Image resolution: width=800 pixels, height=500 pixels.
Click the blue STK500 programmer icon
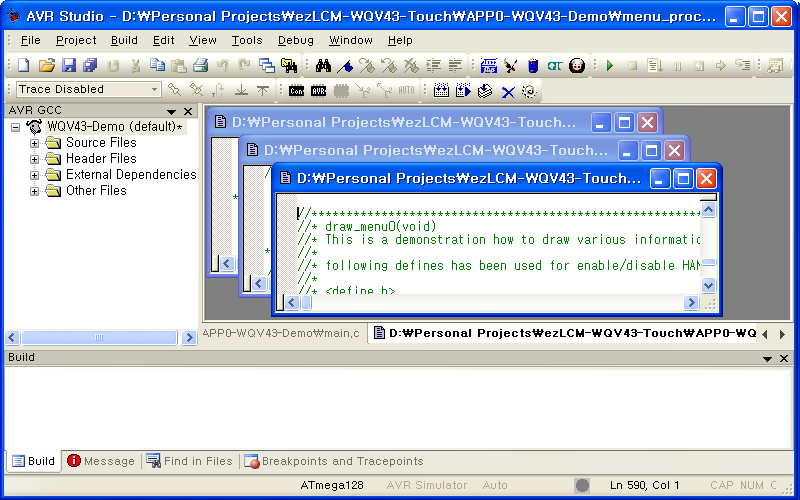pos(488,65)
